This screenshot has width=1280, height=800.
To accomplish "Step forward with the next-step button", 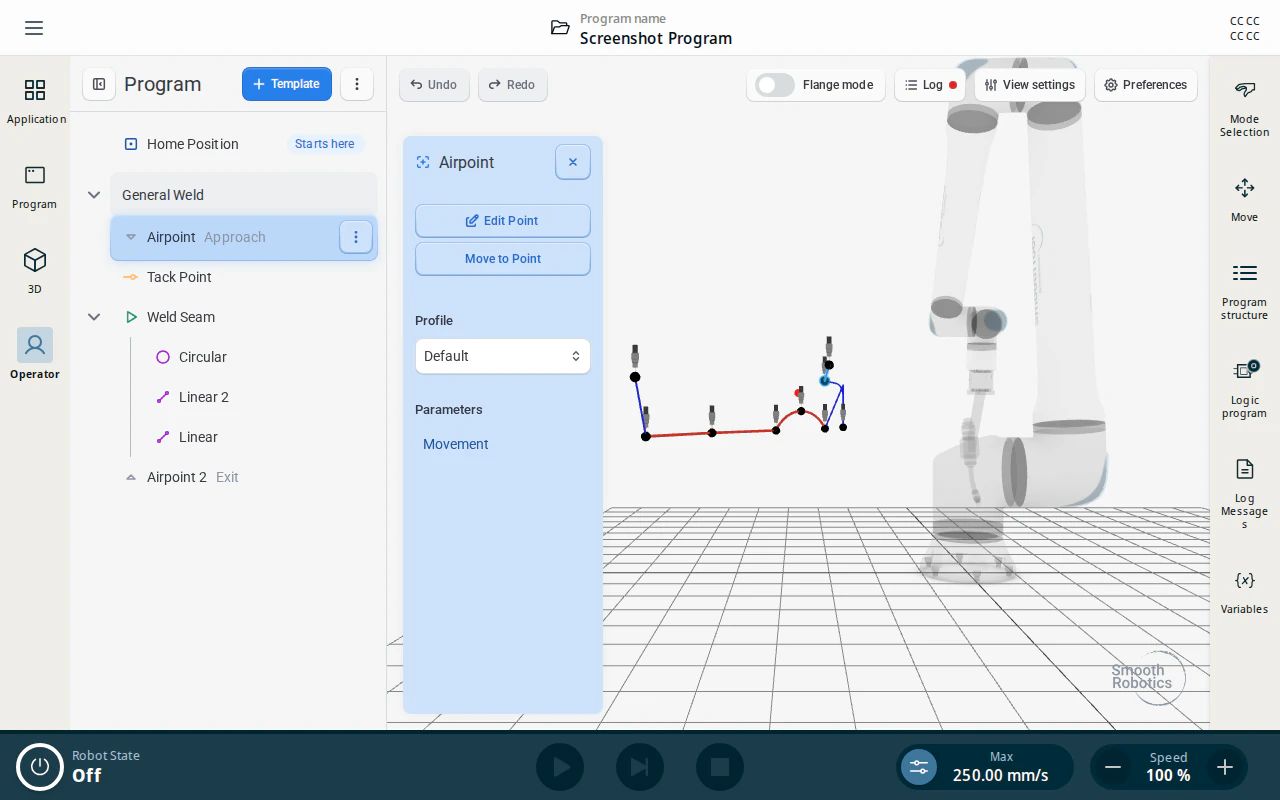I will (640, 767).
